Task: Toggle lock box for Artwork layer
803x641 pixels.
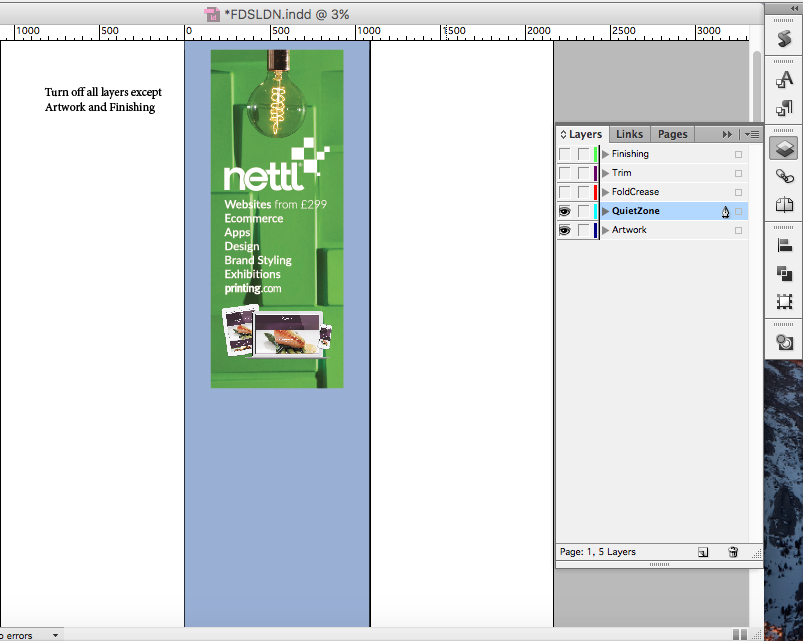Action: click(x=583, y=230)
